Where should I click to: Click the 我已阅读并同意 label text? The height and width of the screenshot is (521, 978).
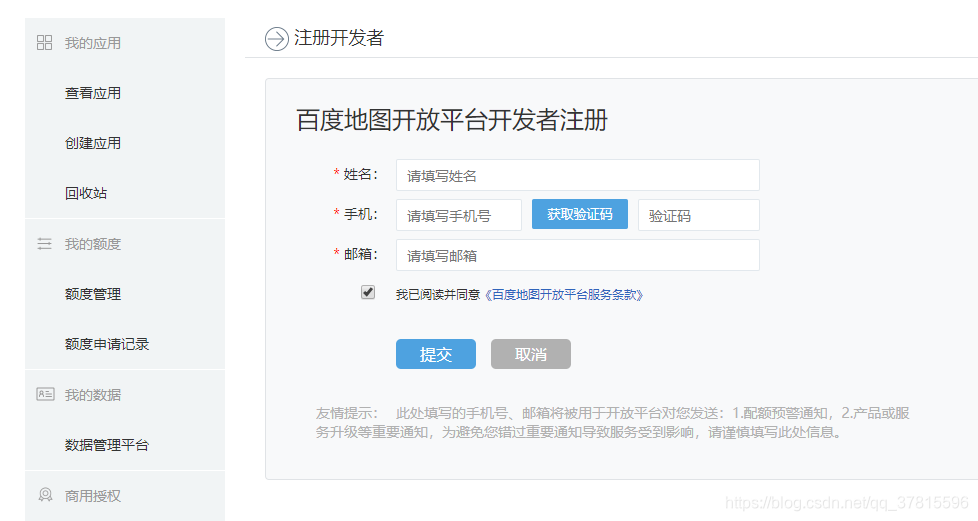[438, 295]
